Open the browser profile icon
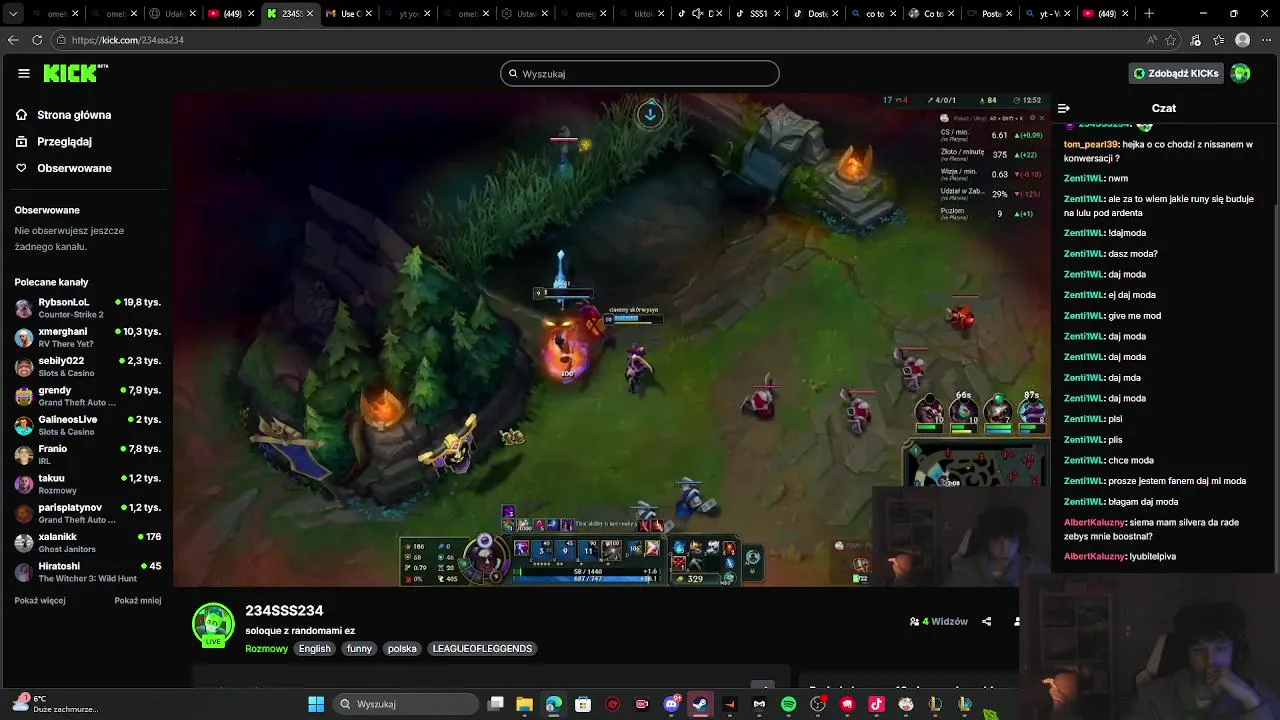Screen dimensions: 1280x720 tap(1242, 40)
